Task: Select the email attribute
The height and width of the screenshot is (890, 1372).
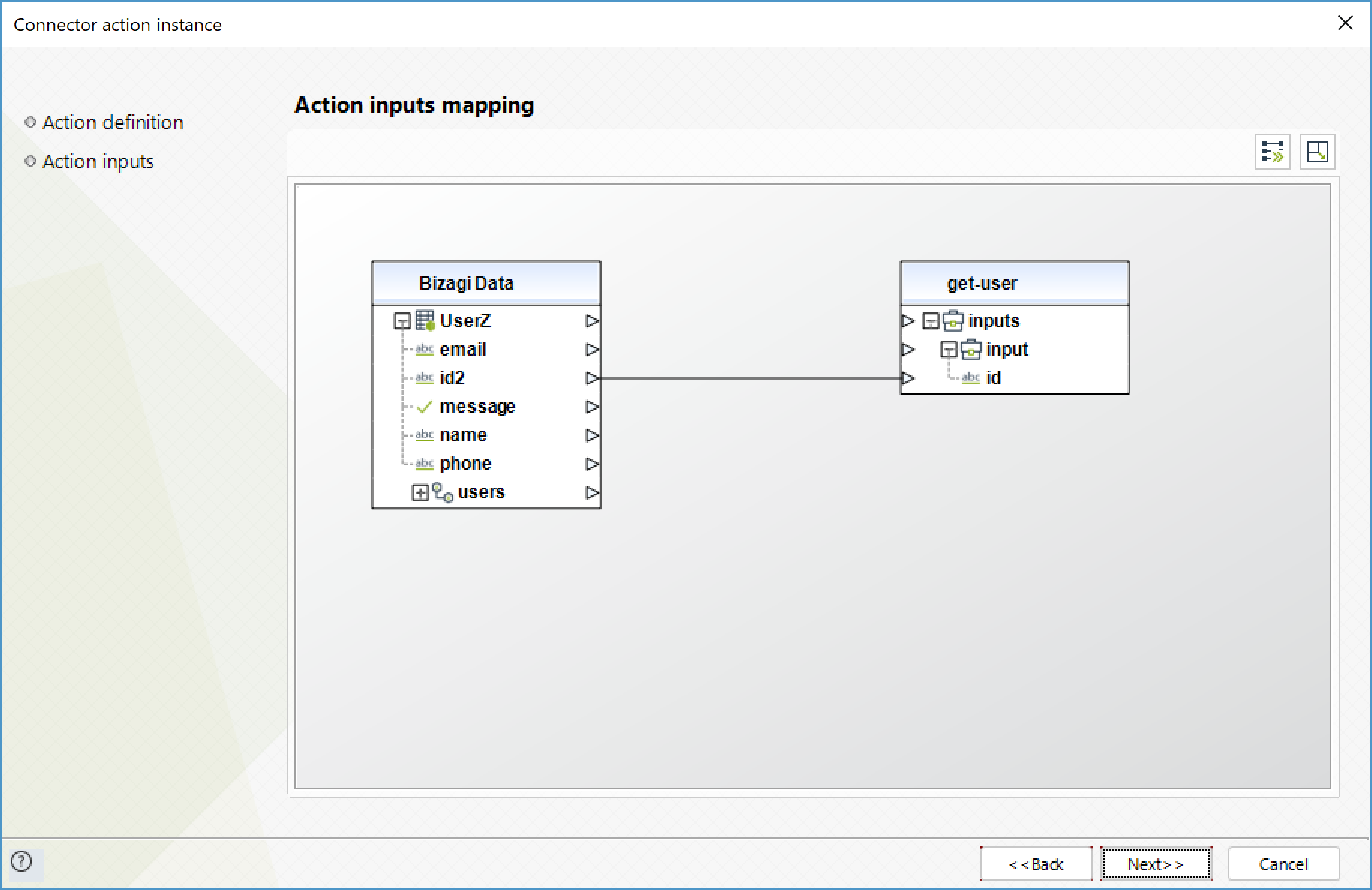Action: pyautogui.click(x=463, y=350)
